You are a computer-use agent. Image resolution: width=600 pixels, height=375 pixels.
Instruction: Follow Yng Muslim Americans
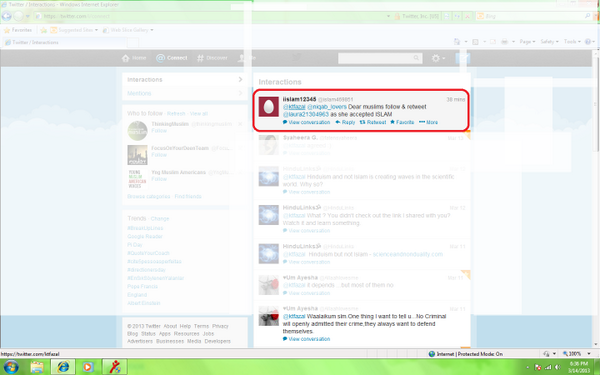click(159, 179)
